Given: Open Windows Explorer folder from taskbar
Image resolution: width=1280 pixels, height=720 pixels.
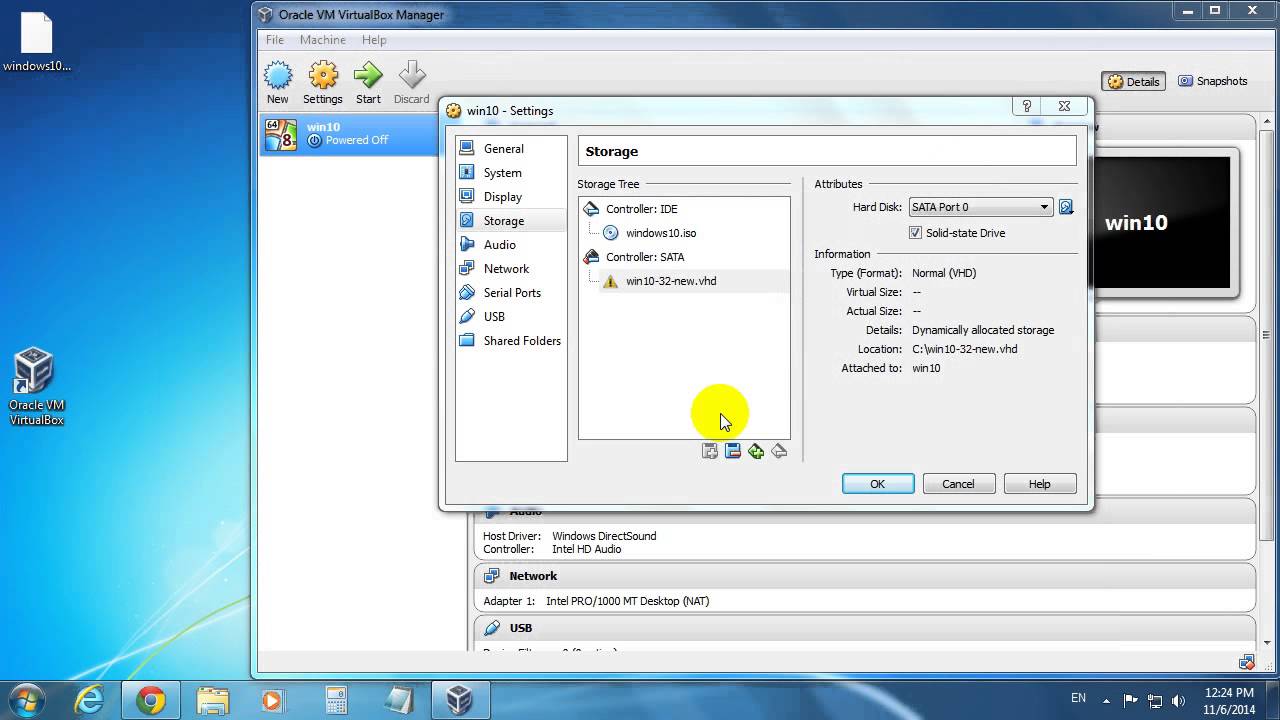Looking at the screenshot, I should [x=212, y=700].
